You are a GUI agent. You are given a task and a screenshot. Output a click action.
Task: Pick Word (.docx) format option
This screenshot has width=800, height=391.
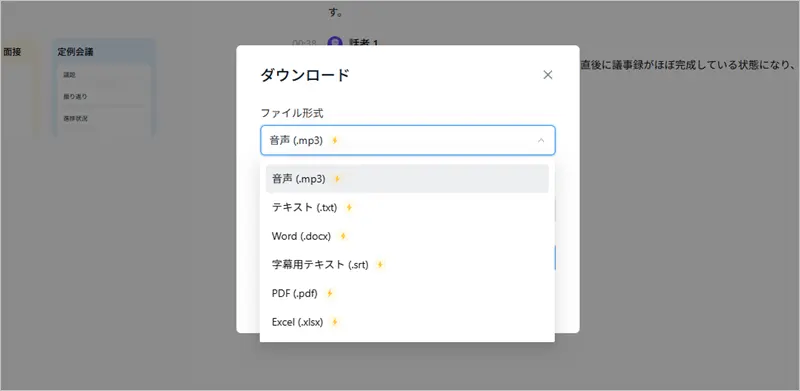tap(407, 236)
